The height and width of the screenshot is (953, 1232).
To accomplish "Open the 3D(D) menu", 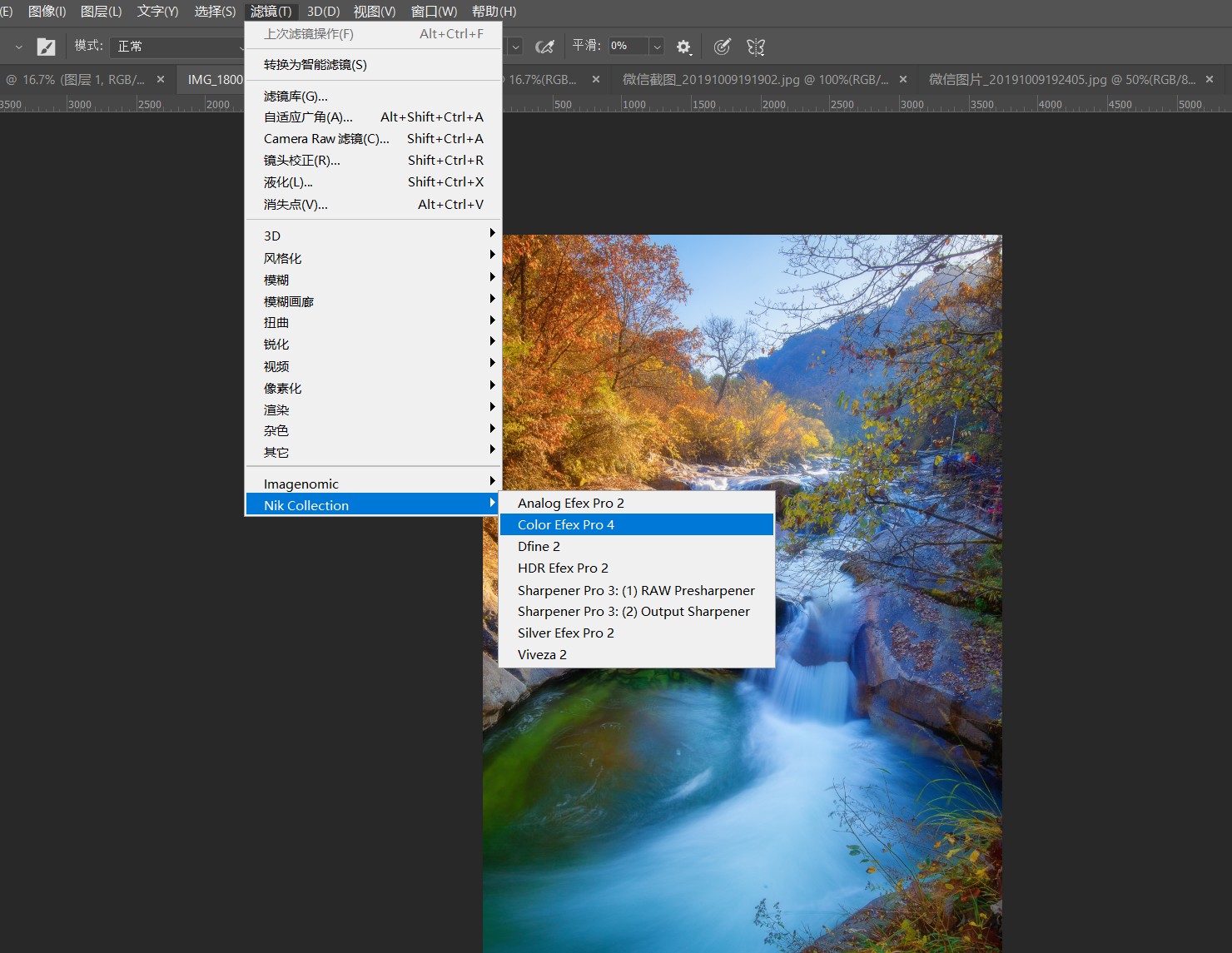I will click(323, 12).
